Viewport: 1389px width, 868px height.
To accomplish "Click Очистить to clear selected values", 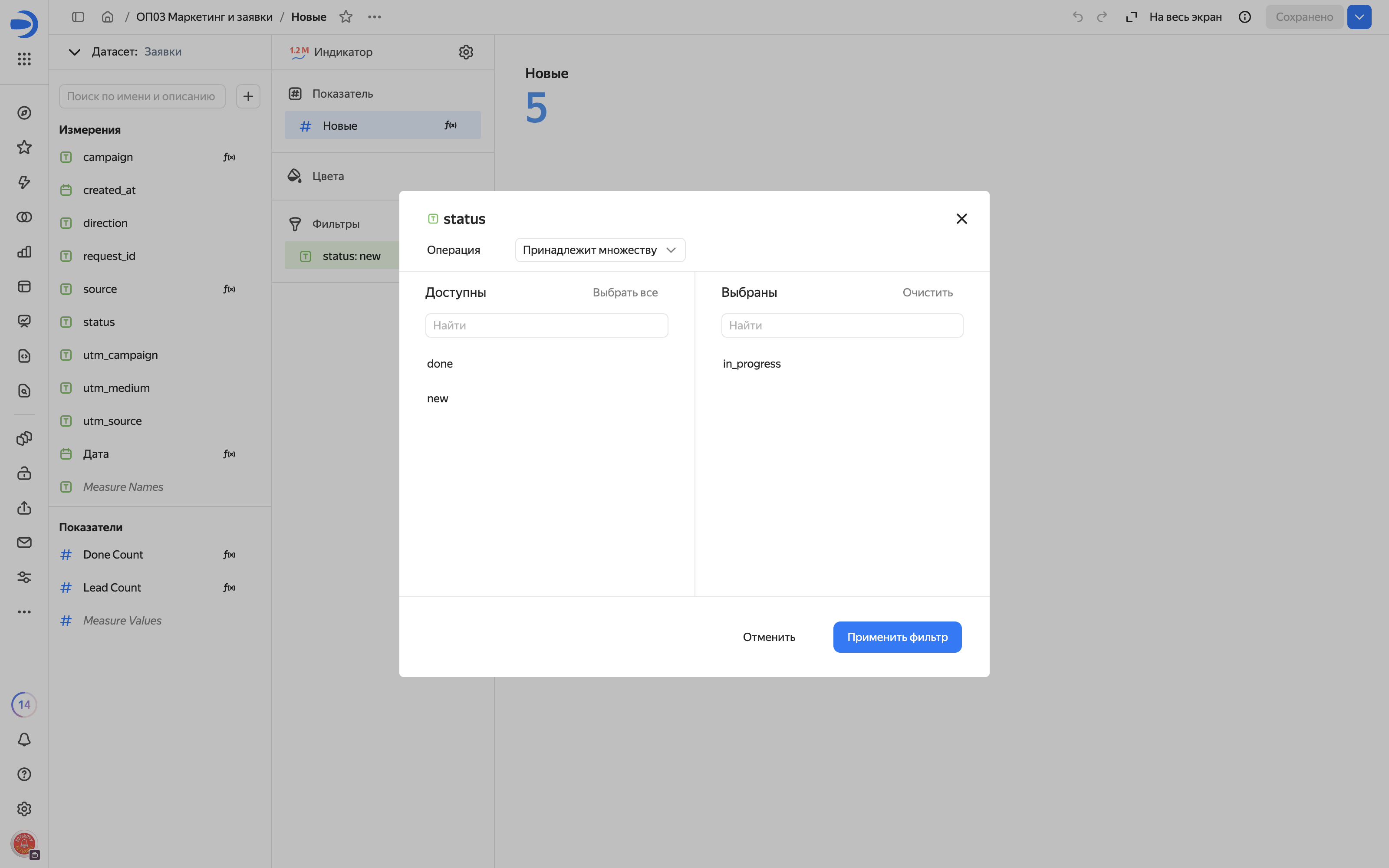I will pyautogui.click(x=928, y=292).
